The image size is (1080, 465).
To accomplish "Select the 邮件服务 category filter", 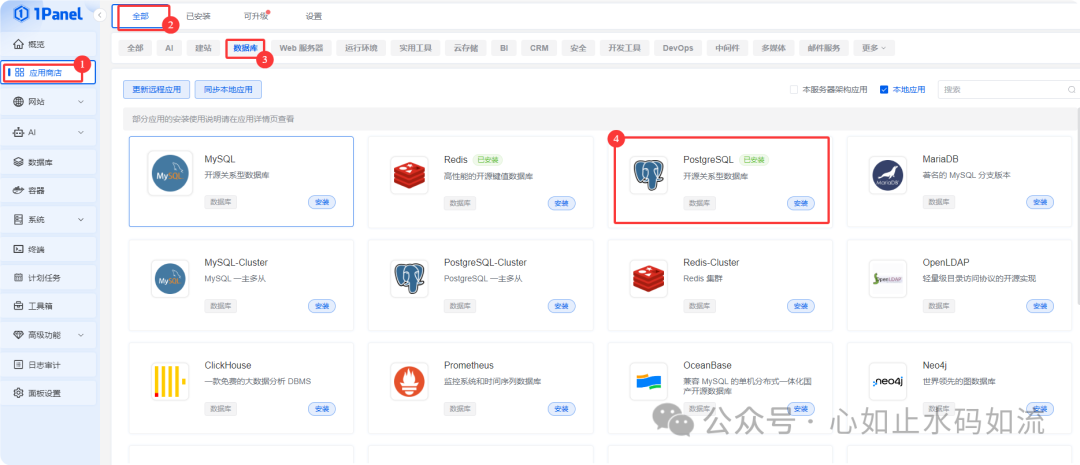I will (823, 48).
